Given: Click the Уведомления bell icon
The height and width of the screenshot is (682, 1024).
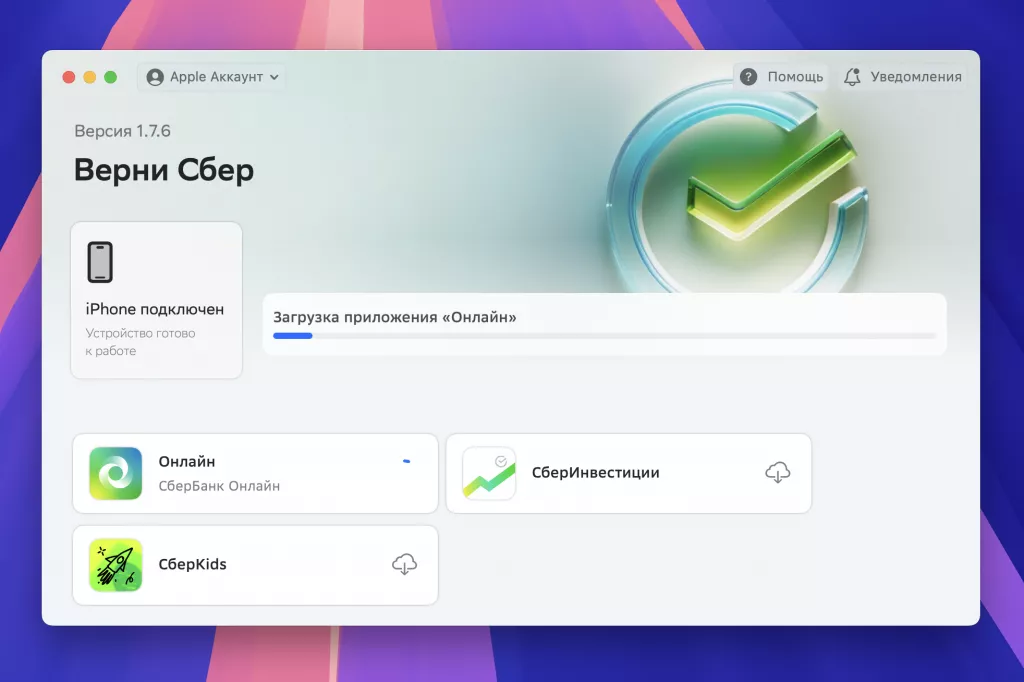Looking at the screenshot, I should [852, 76].
